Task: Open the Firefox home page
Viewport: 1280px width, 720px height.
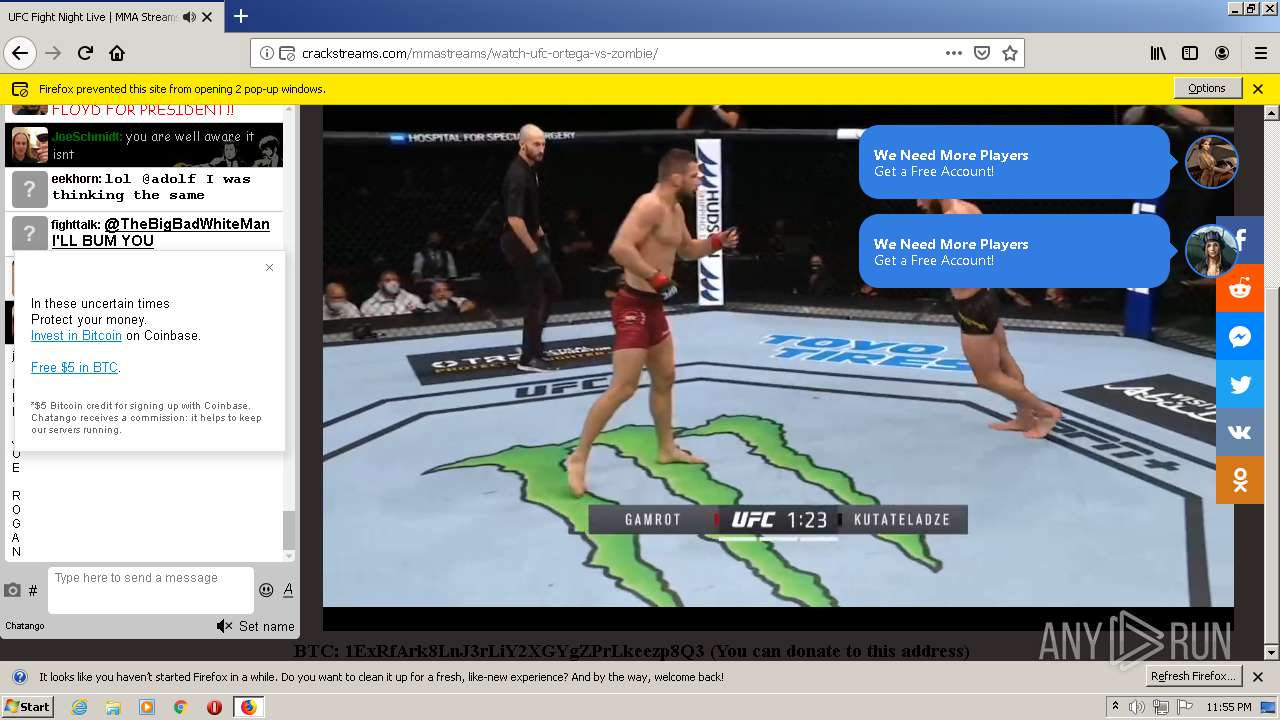Action: tap(117, 53)
